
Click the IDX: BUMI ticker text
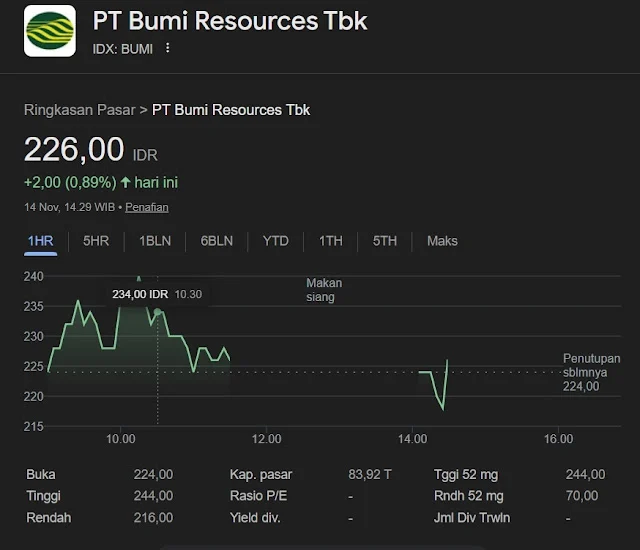click(x=122, y=49)
